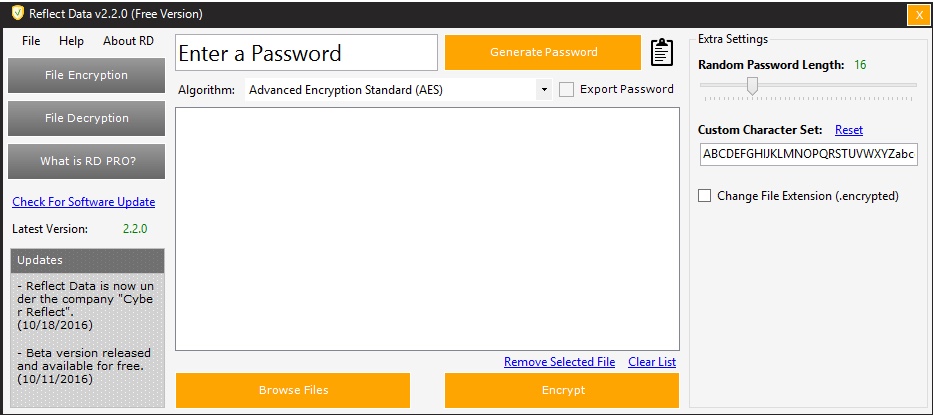This screenshot has height=415, width=933.
Task: Click the clipboard copy password icon
Action: pyautogui.click(x=662, y=53)
